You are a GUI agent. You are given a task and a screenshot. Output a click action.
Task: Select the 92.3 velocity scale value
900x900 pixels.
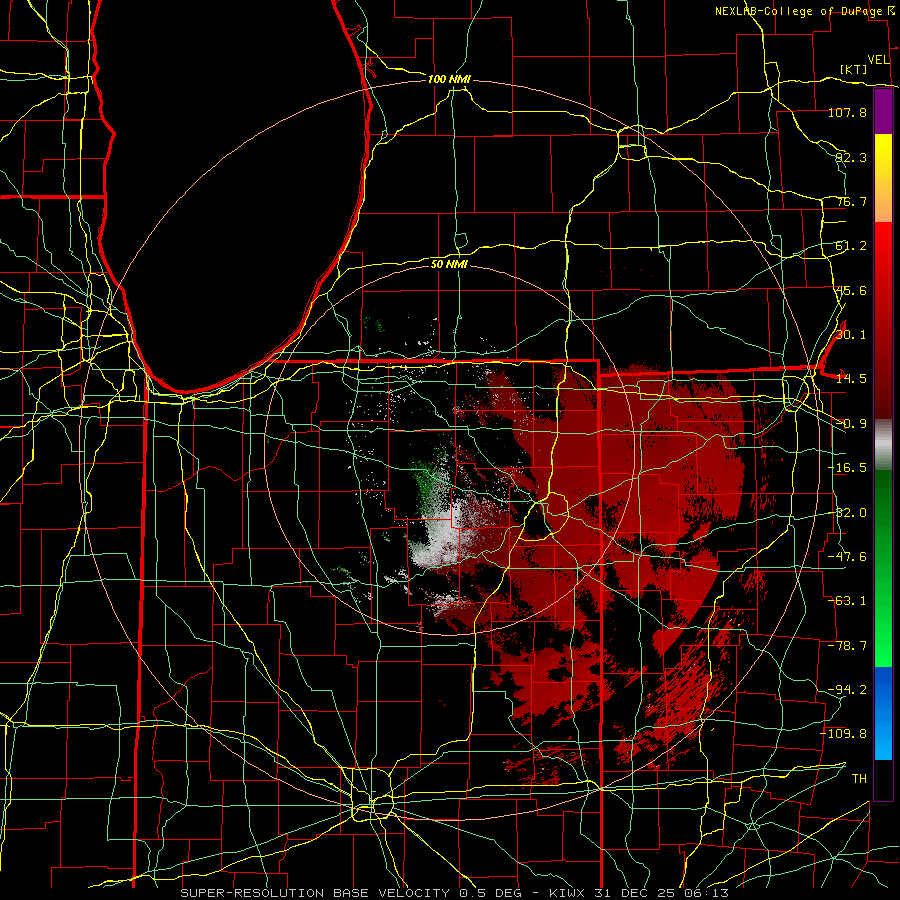(851, 157)
